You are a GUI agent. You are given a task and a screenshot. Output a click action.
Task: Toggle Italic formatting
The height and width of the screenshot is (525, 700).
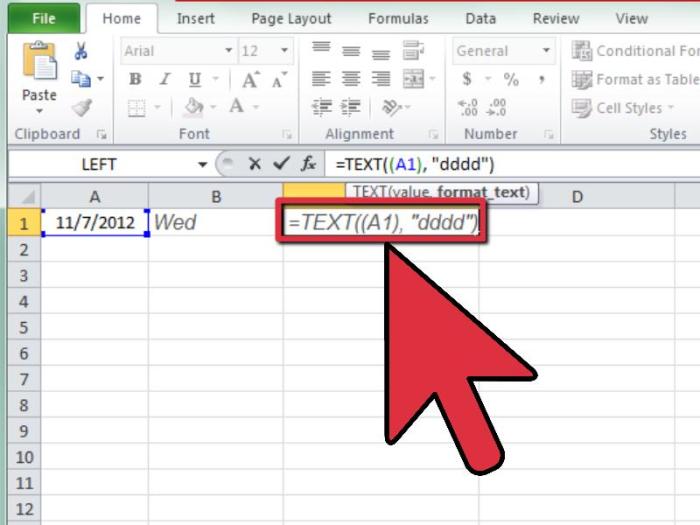[x=165, y=79]
